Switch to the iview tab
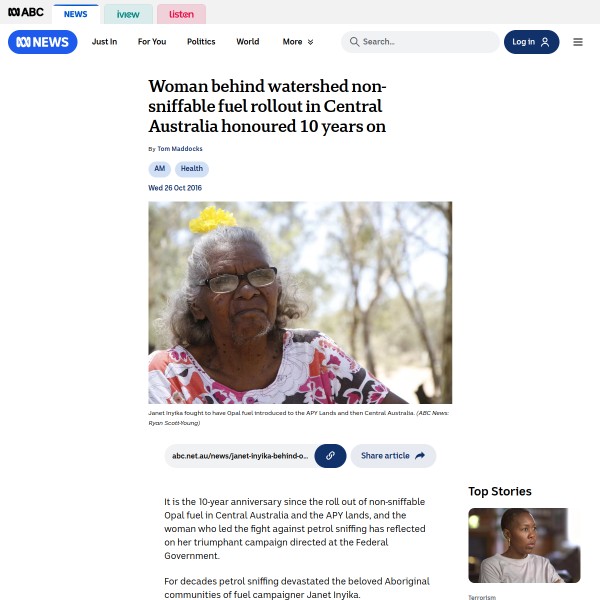Viewport: 600px width, 600px height. click(x=128, y=14)
